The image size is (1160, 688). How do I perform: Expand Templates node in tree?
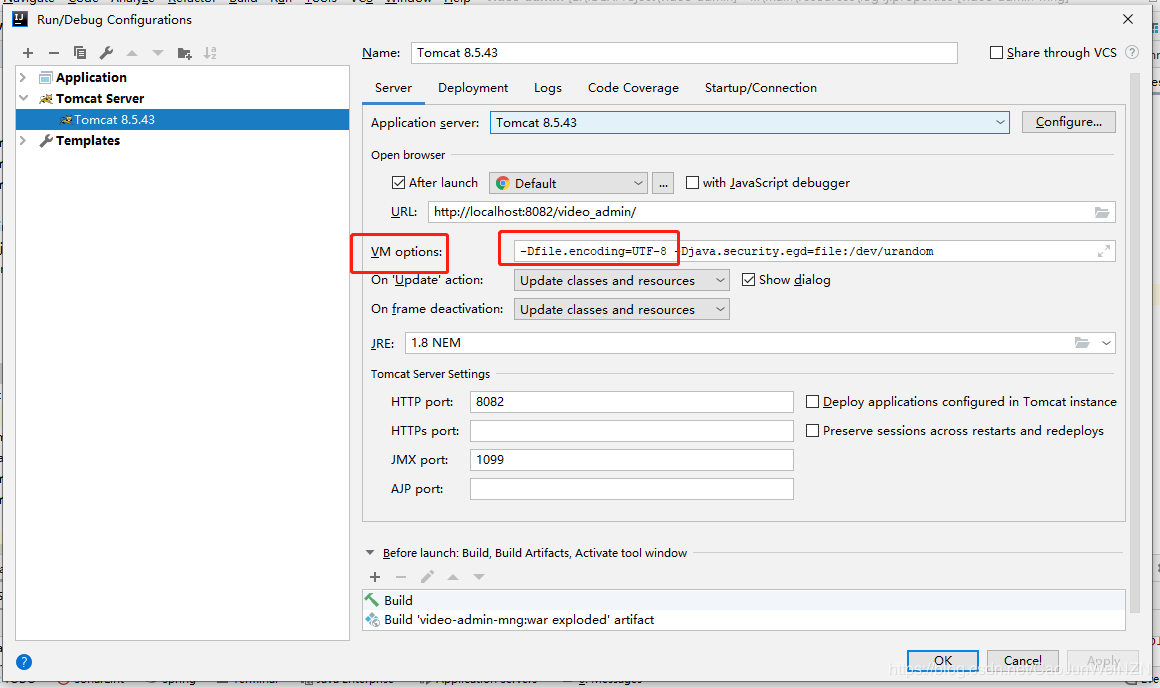point(23,140)
